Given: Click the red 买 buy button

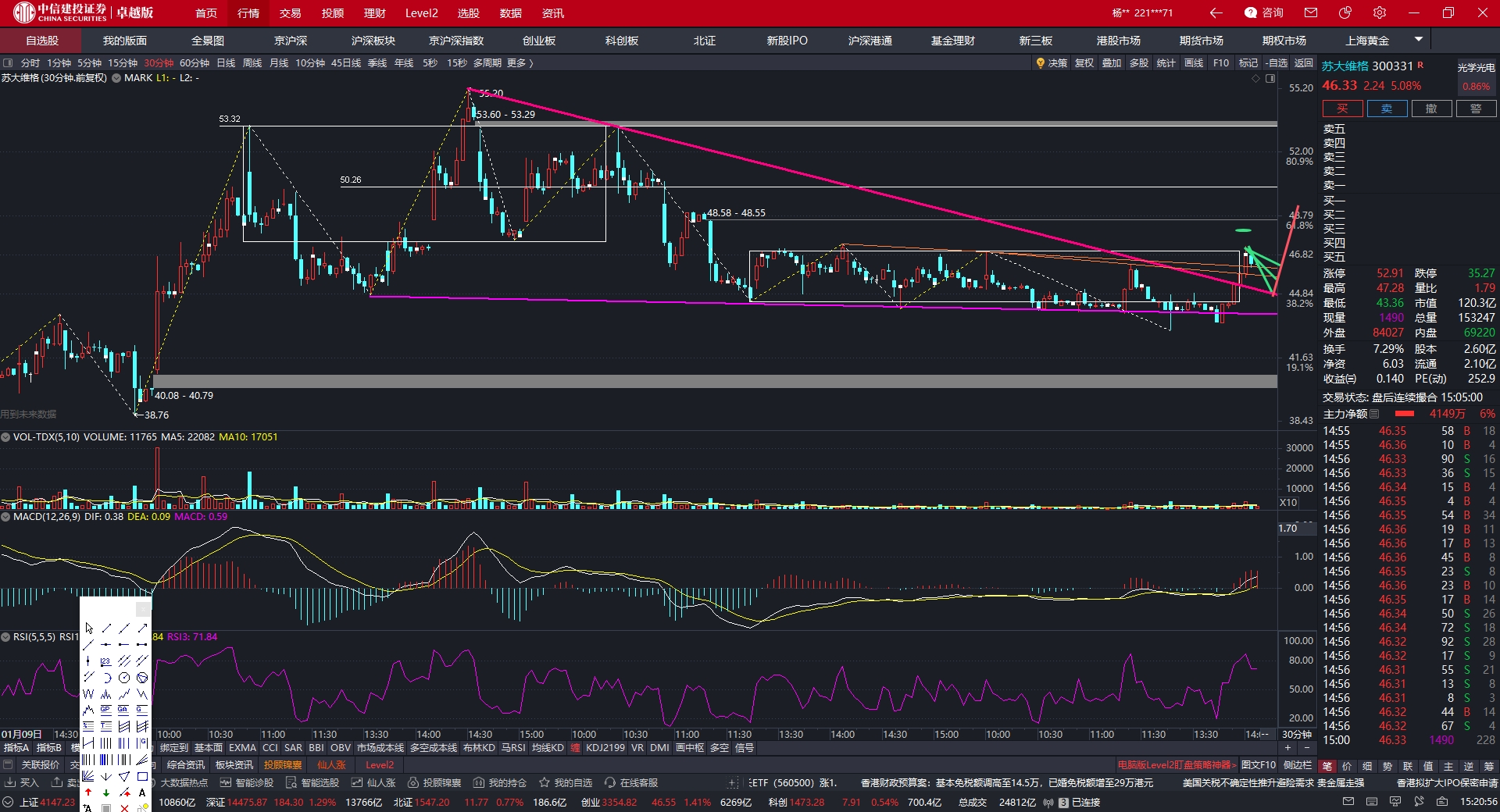Looking at the screenshot, I should (x=1342, y=109).
